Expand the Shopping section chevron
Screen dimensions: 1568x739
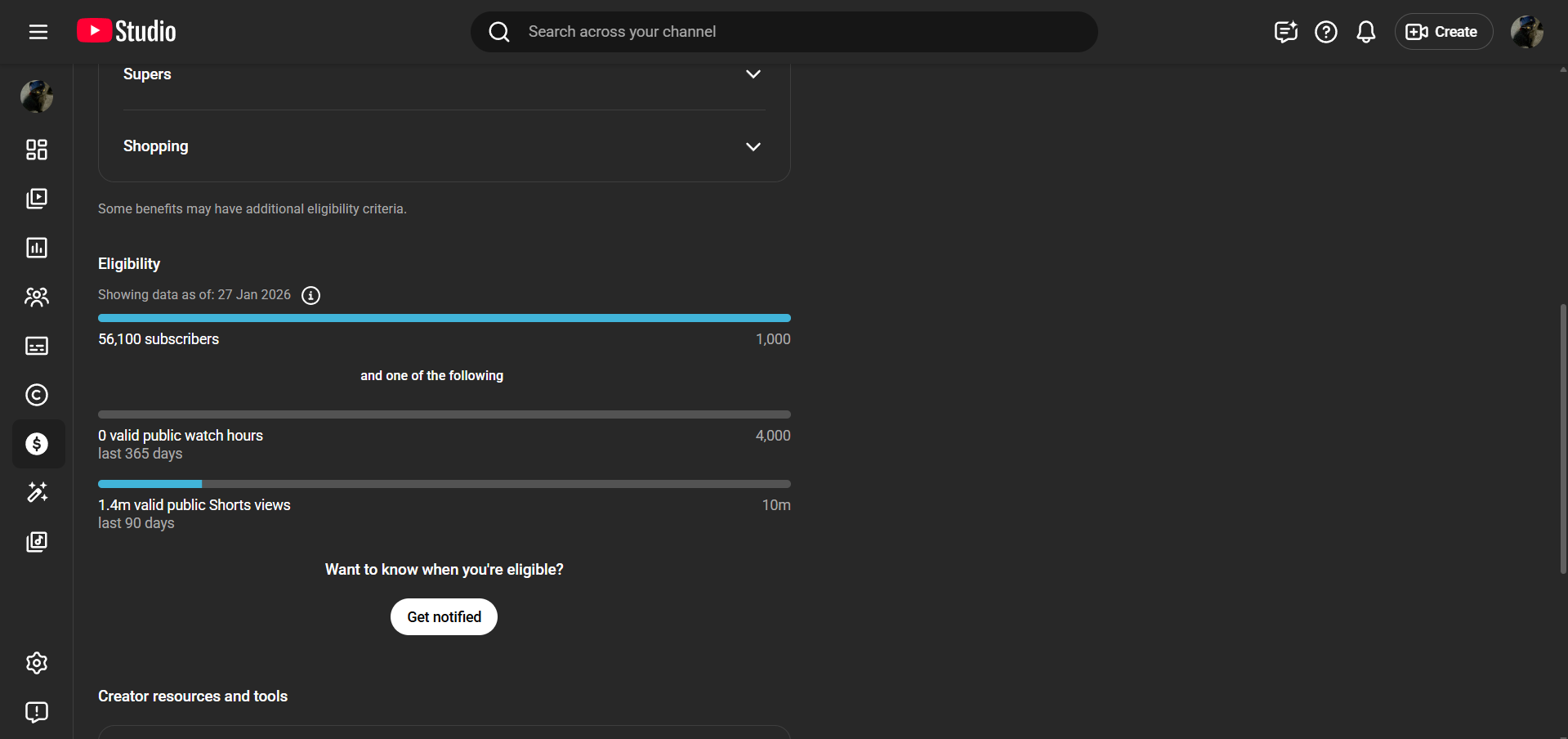(x=753, y=147)
